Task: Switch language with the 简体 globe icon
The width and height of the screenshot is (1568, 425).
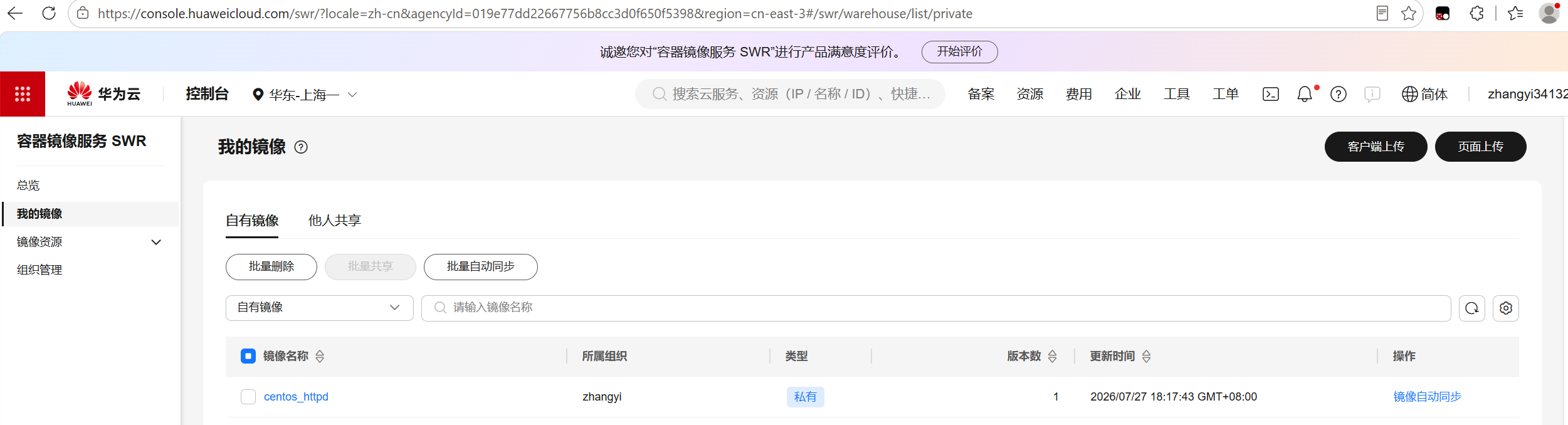Action: click(1424, 94)
